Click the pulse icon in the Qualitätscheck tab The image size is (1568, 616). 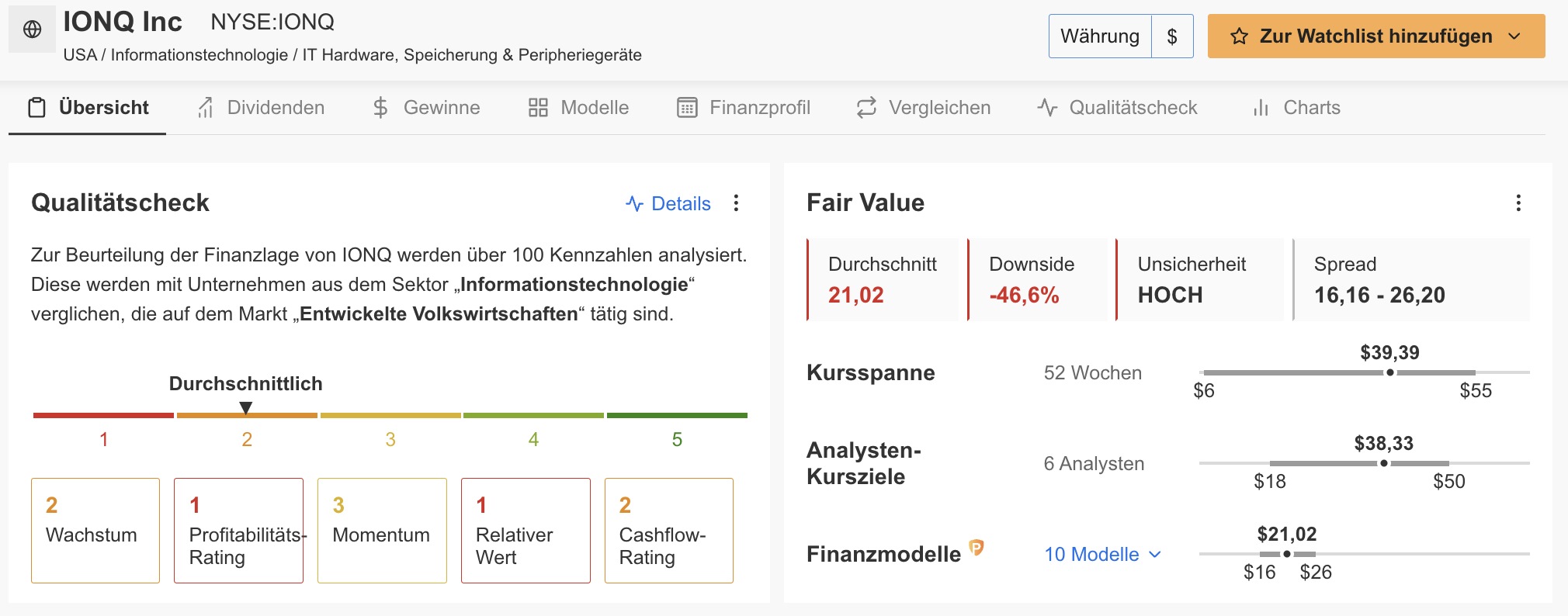1047,108
